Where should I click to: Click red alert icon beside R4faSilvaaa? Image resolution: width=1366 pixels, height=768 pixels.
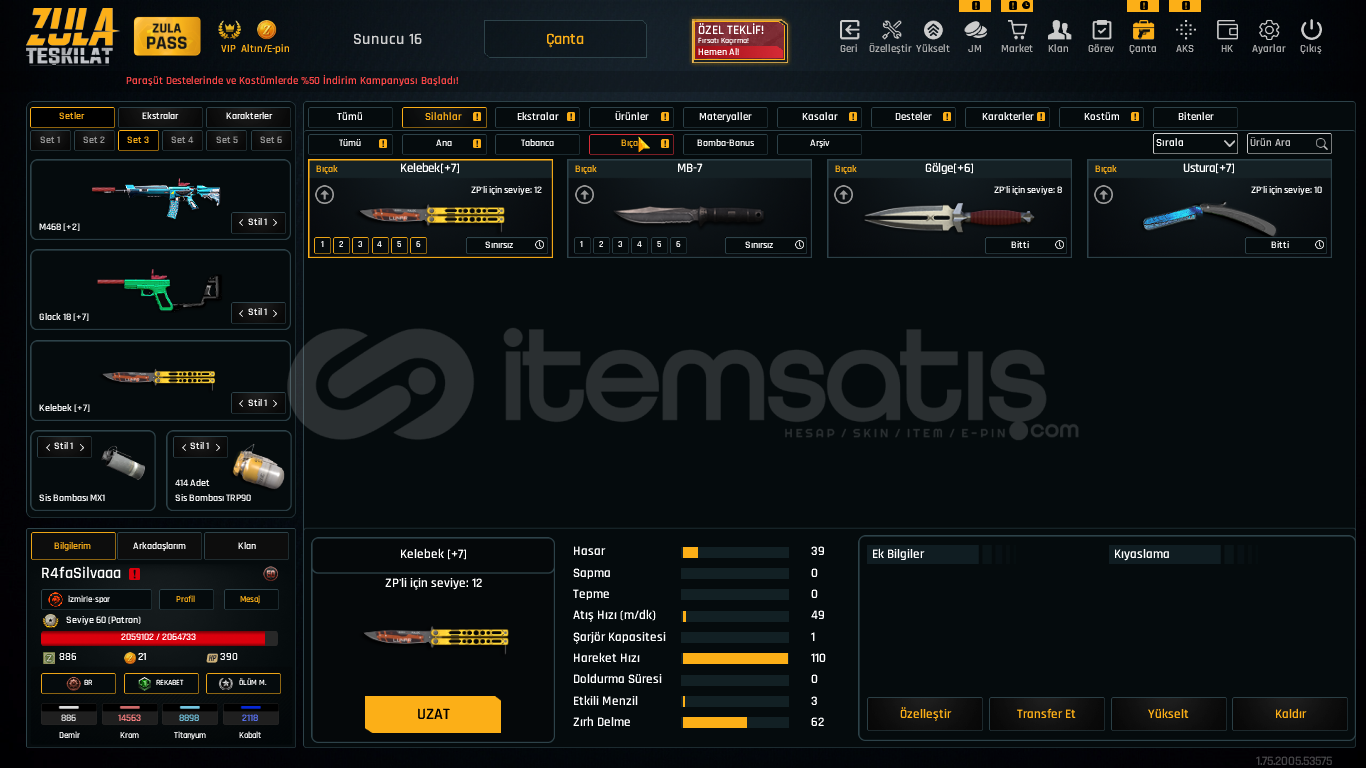tap(134, 574)
